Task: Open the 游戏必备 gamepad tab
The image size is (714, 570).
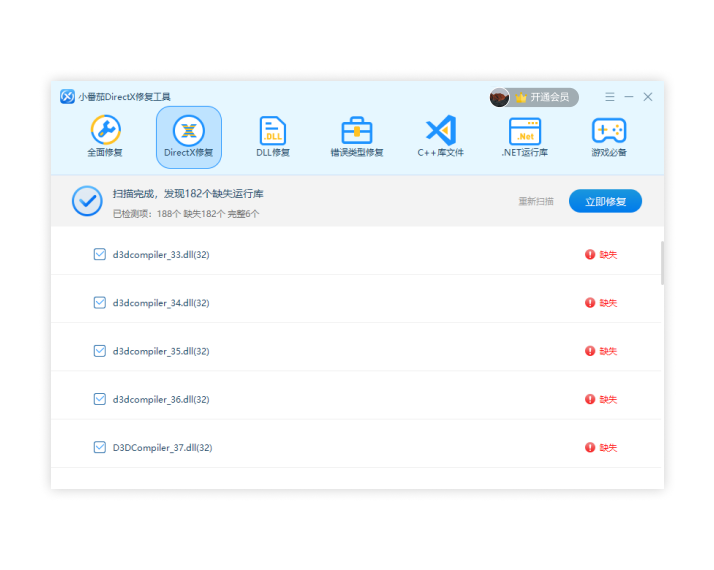Action: click(x=609, y=137)
